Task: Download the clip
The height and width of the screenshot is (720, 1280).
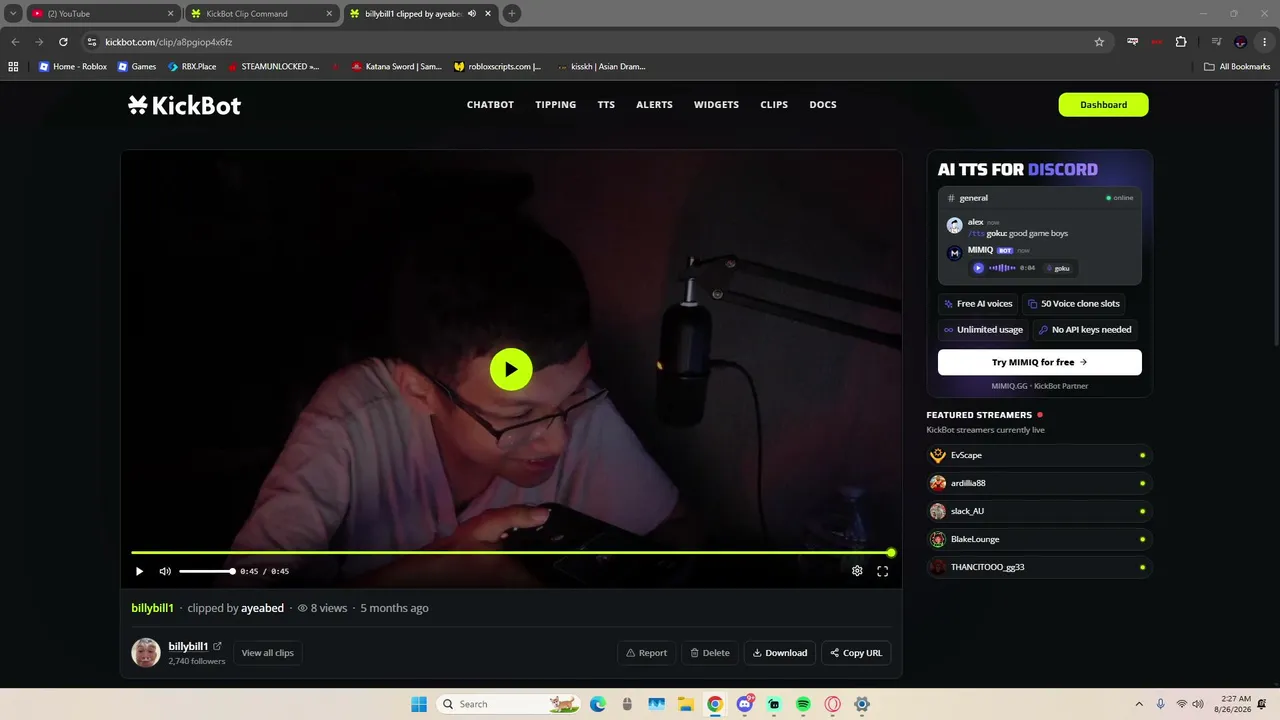Action: (780, 653)
